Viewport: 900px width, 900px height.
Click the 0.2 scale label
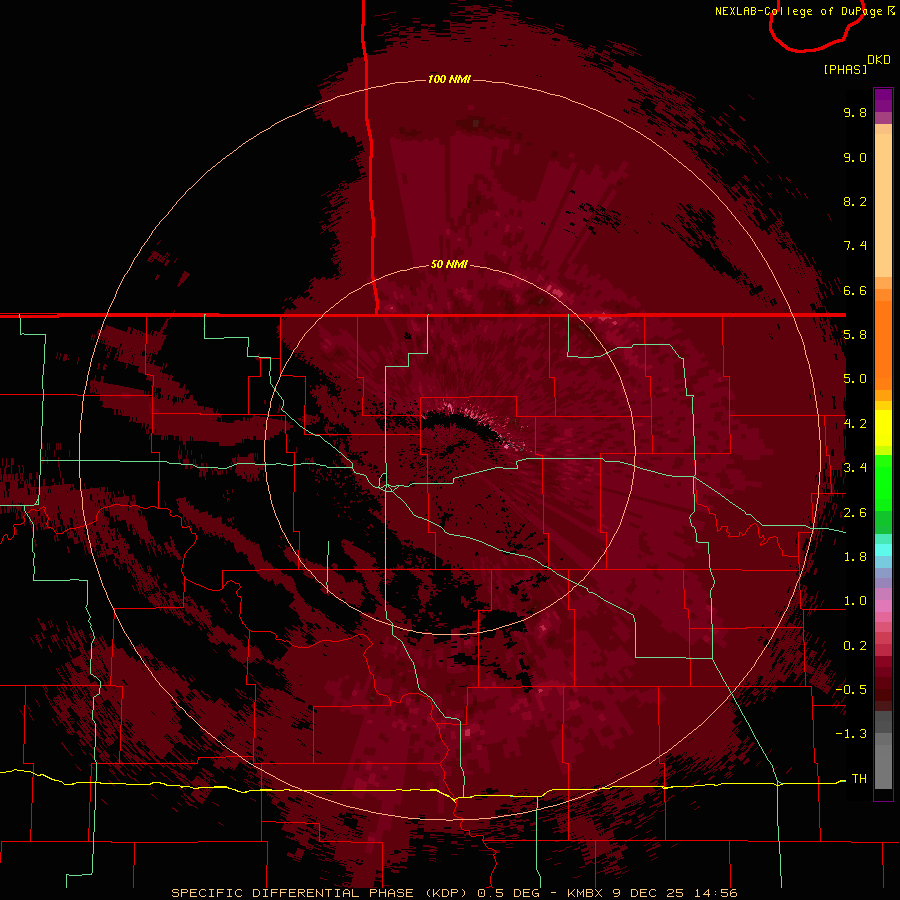(855, 646)
